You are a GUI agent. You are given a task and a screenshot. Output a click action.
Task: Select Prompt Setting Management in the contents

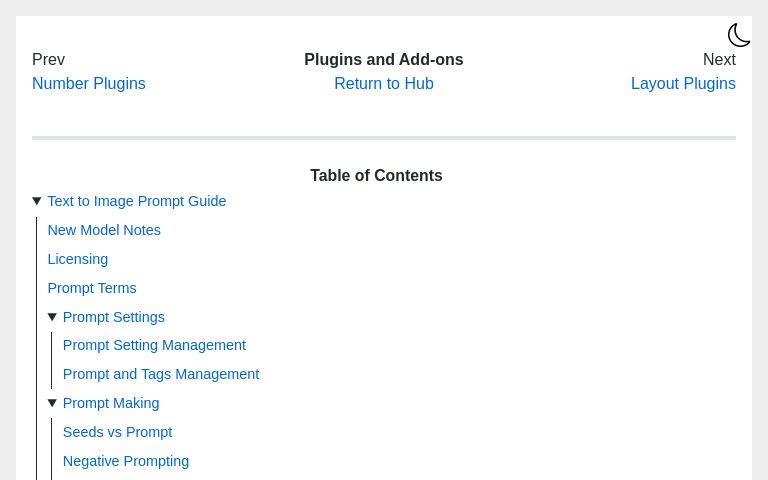[x=154, y=345]
